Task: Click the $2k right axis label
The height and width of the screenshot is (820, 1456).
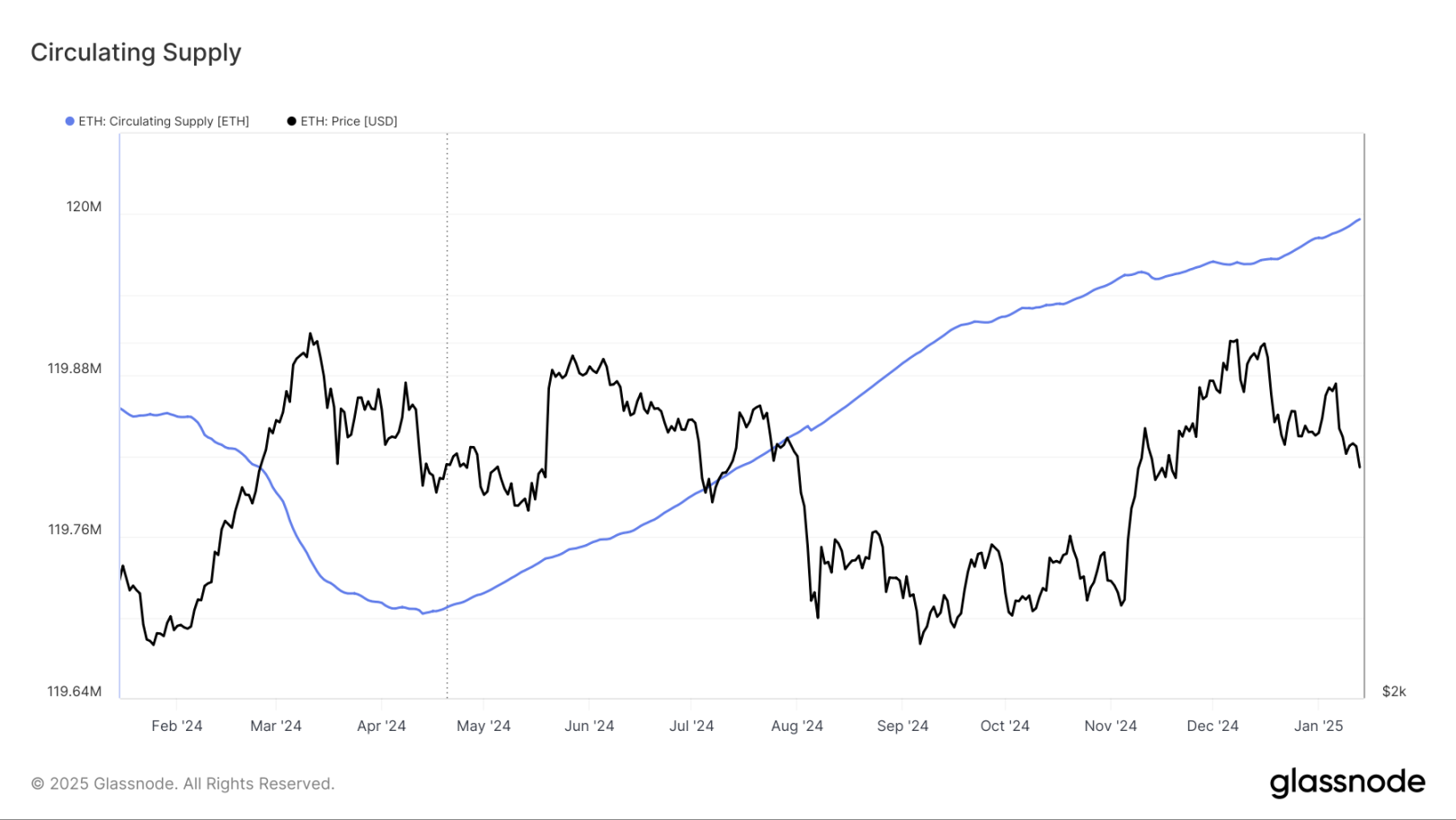Action: point(1394,691)
